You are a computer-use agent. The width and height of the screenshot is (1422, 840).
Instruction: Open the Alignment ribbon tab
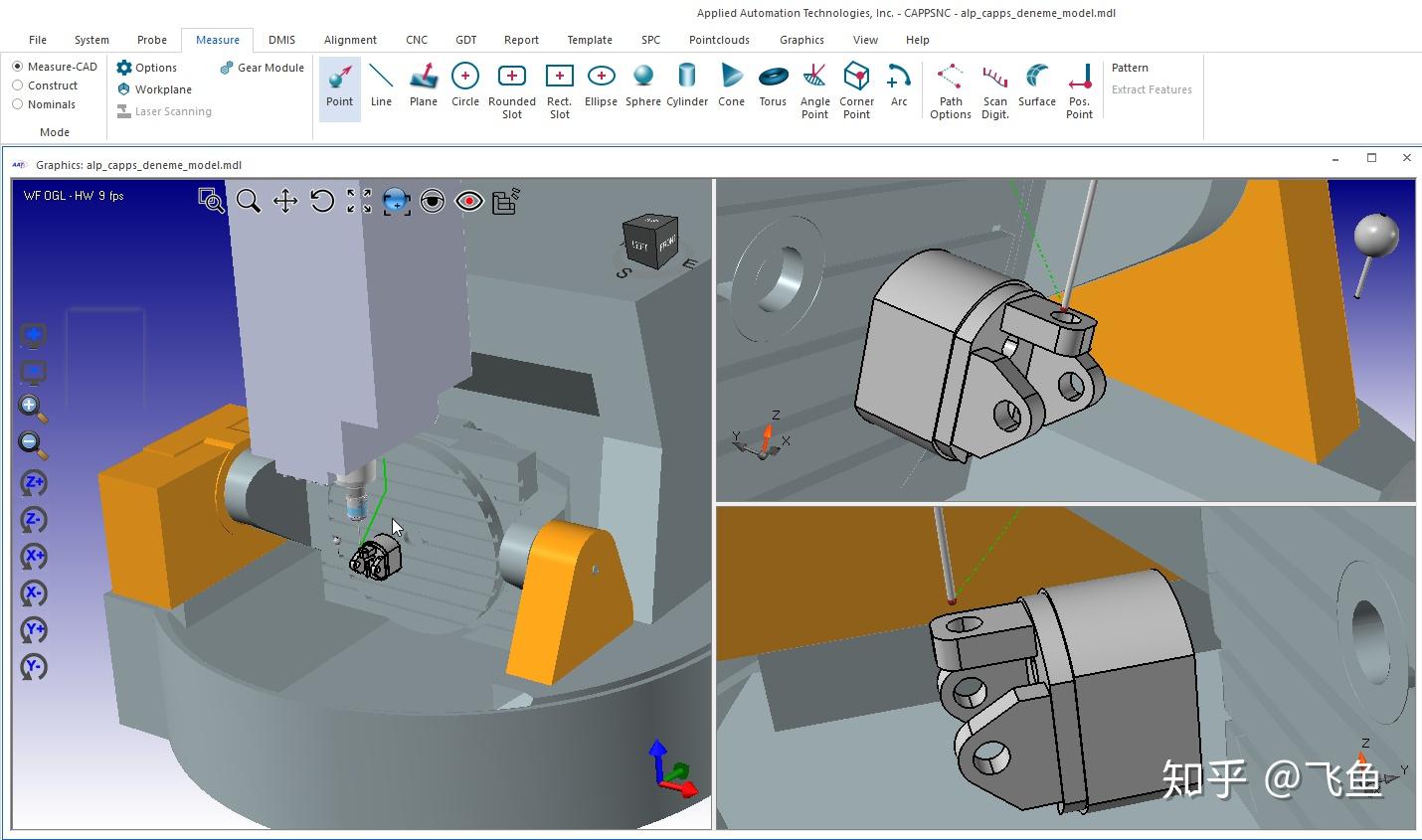coord(350,40)
